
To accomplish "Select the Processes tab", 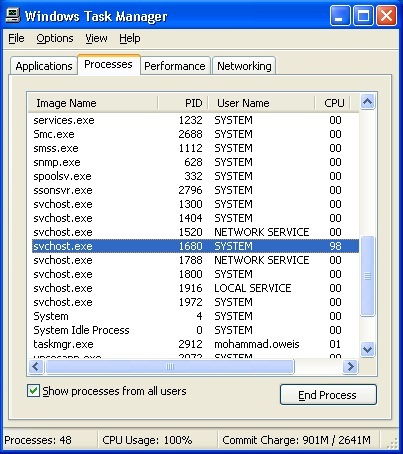I will tap(108, 64).
